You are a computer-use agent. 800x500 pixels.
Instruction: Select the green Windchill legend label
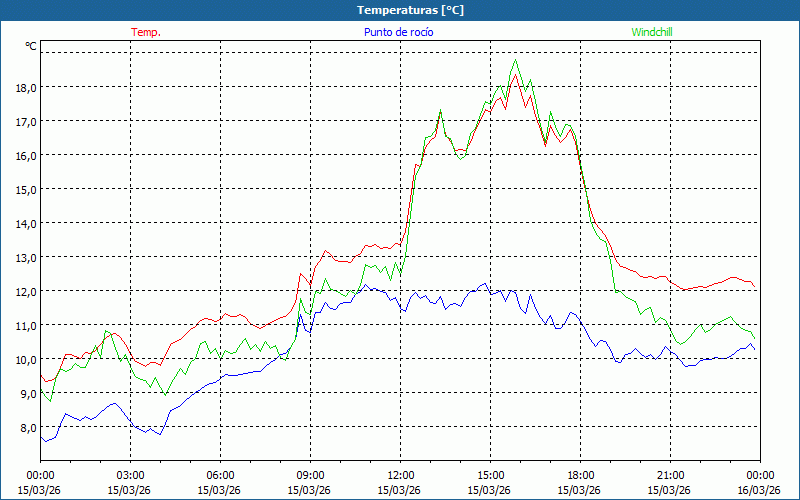[x=652, y=32]
